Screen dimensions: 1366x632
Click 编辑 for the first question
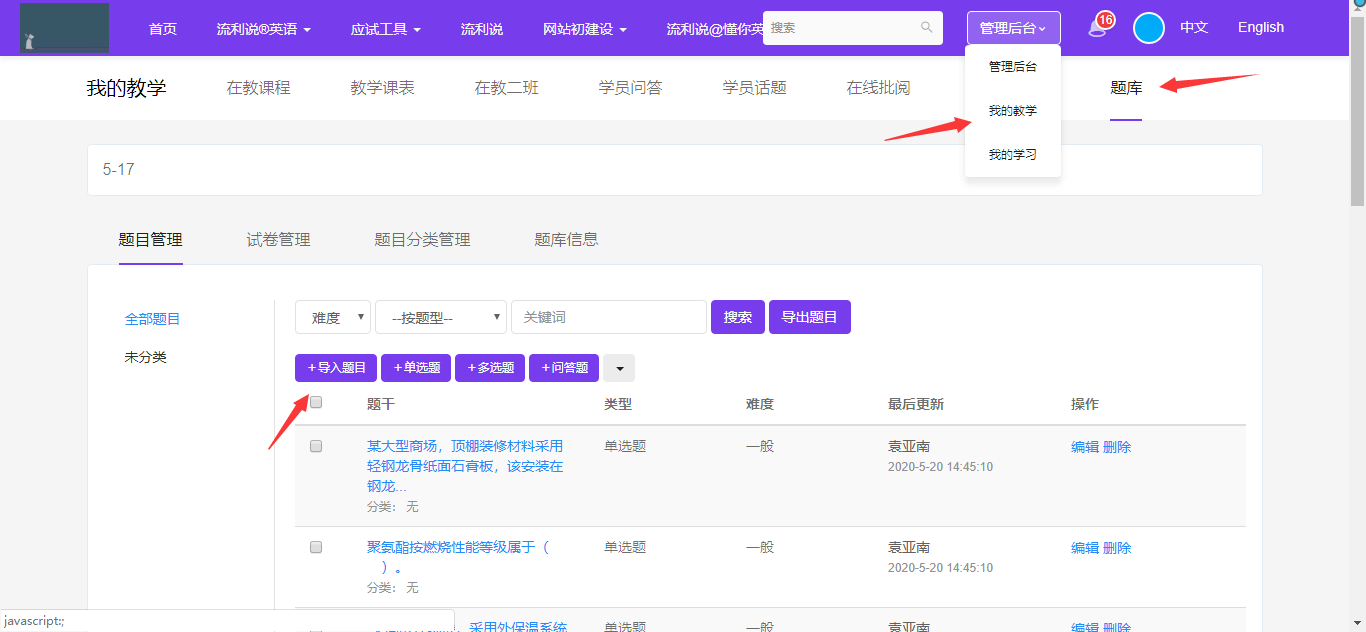point(1084,447)
